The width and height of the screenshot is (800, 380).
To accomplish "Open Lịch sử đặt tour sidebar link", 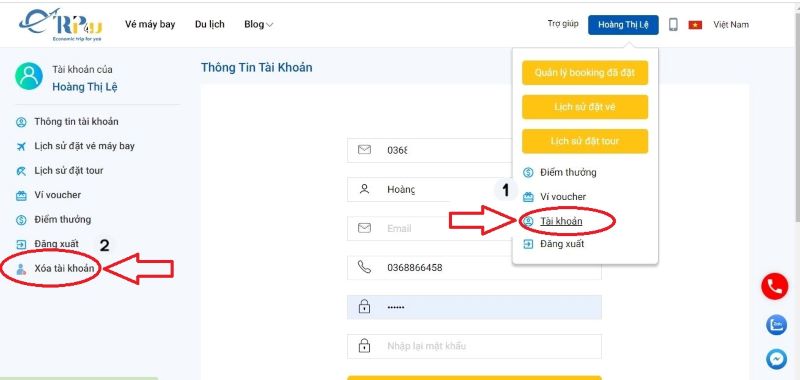I will pyautogui.click(x=68, y=170).
